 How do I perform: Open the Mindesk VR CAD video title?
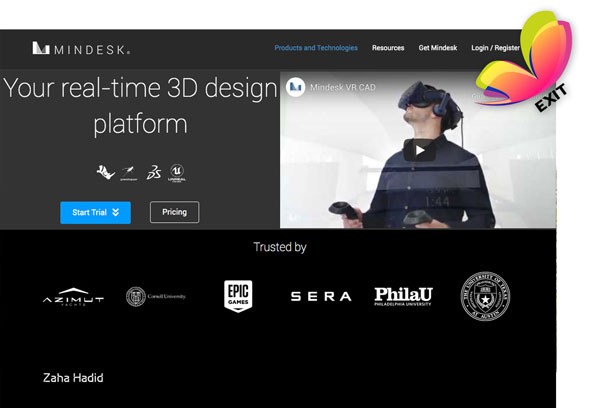coord(343,88)
